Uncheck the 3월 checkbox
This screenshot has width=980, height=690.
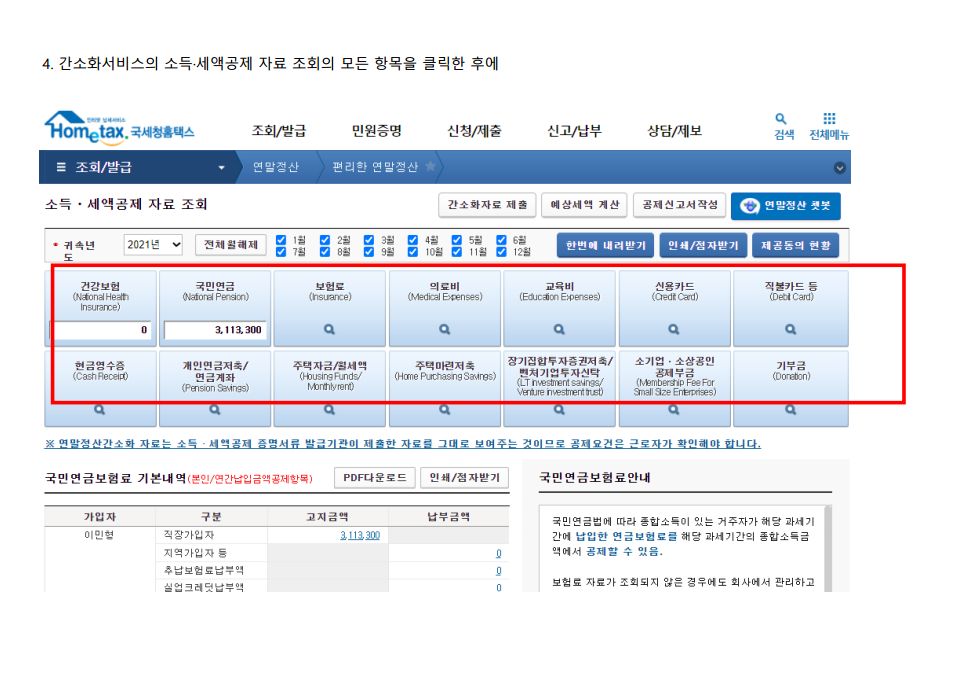pos(369,240)
